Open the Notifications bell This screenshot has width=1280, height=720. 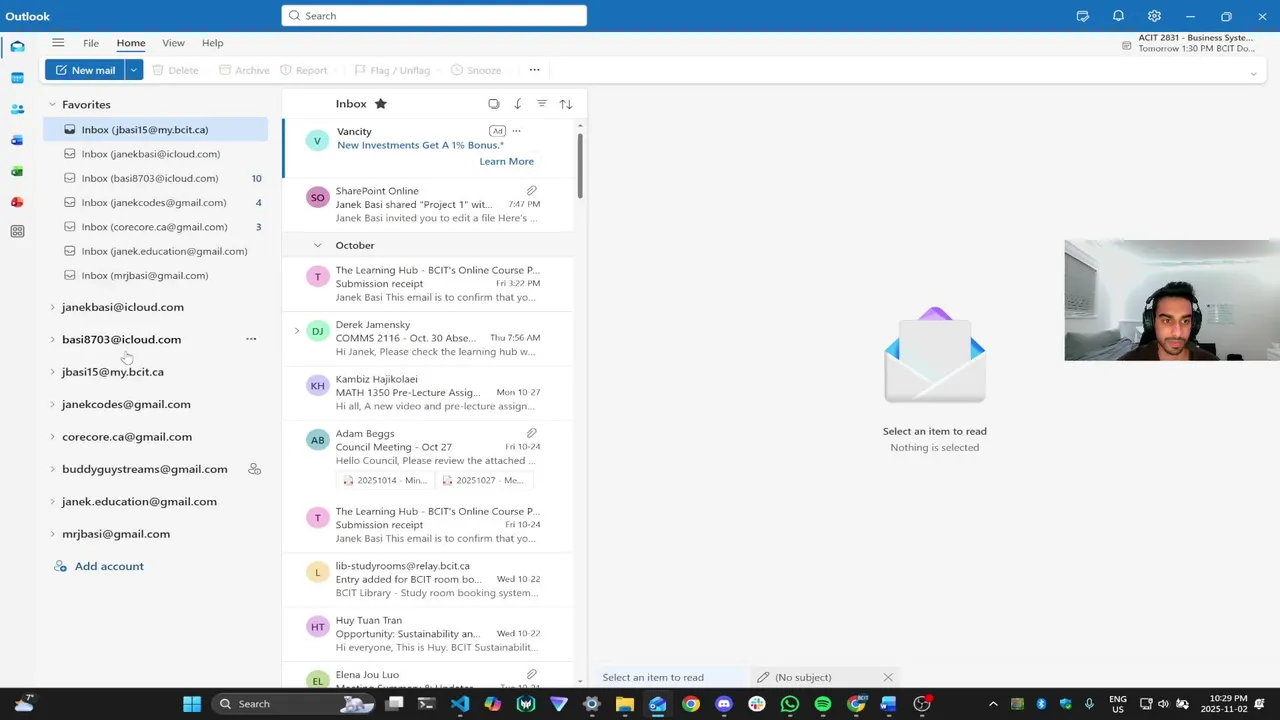pyautogui.click(x=1118, y=16)
